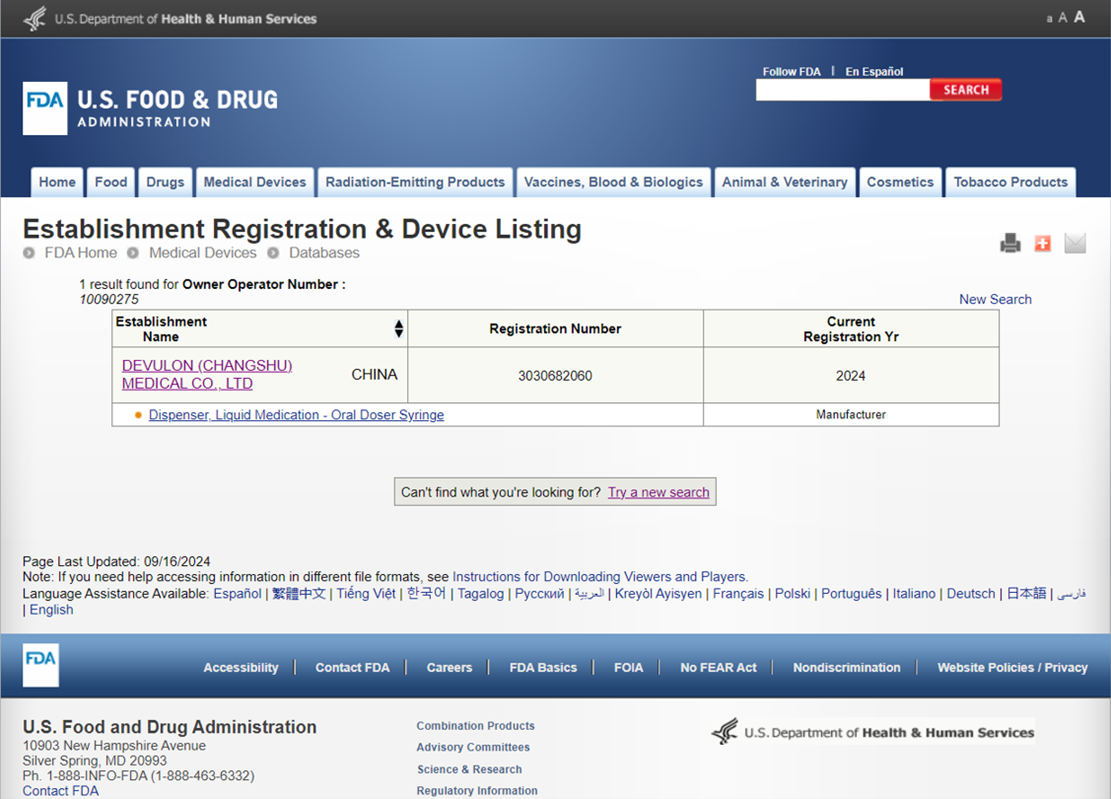The height and width of the screenshot is (799, 1111).
Task: Open Careers footer link
Action: [x=449, y=667]
